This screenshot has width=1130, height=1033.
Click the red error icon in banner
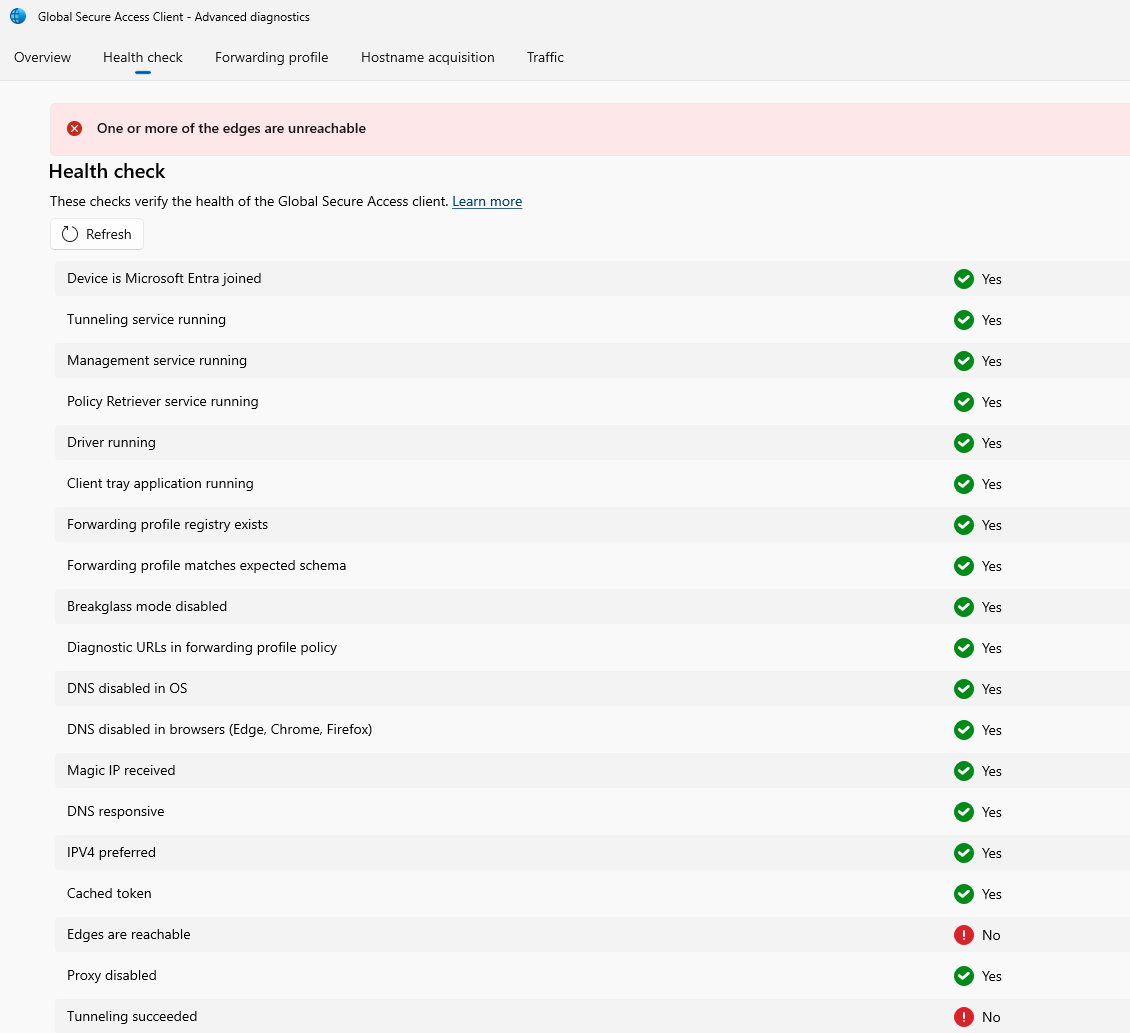point(75,129)
